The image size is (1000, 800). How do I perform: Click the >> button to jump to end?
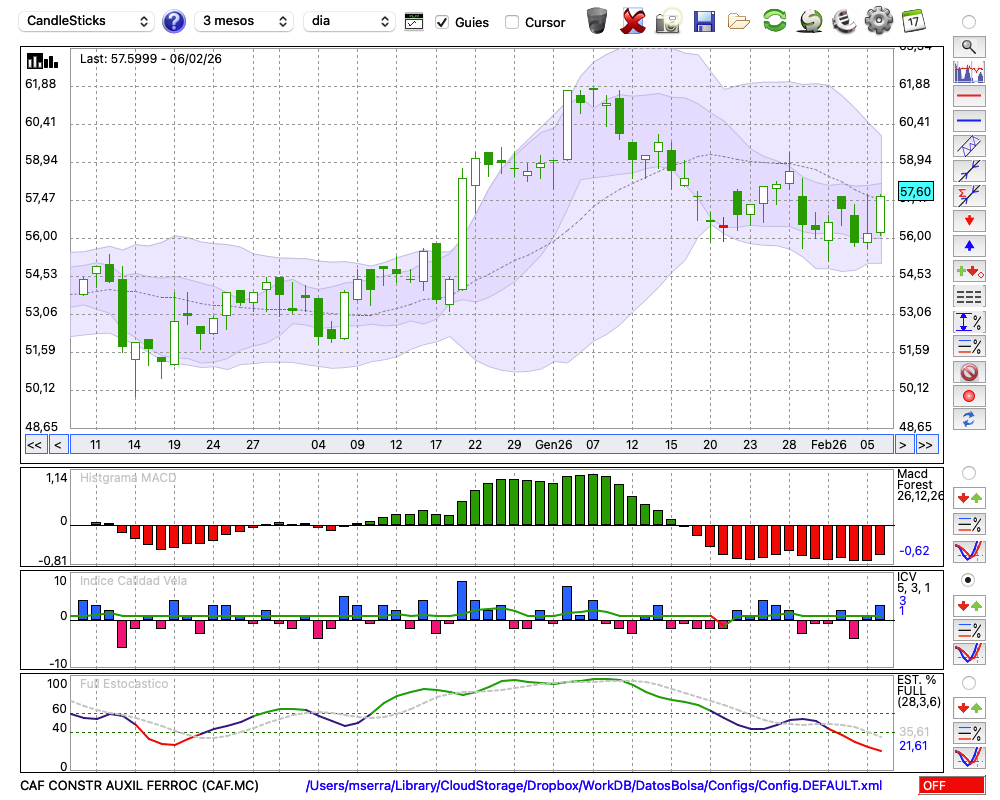[x=926, y=445]
